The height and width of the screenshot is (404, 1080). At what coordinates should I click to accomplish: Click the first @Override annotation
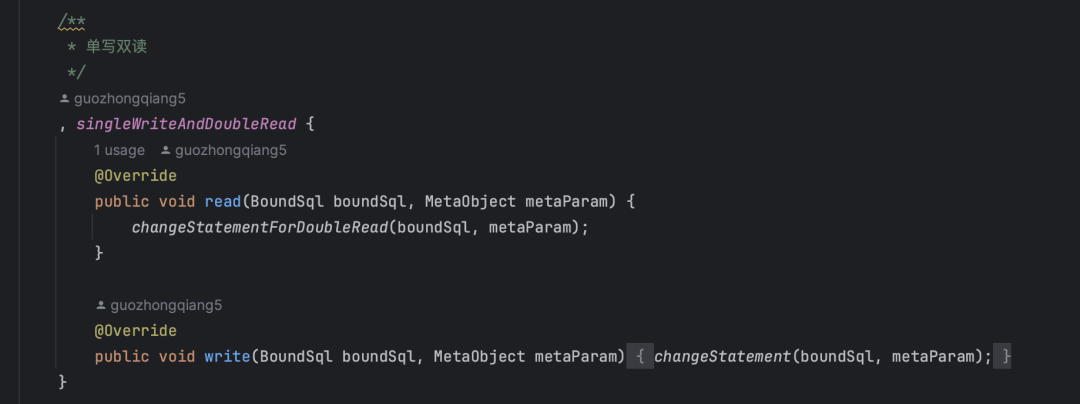click(x=136, y=176)
